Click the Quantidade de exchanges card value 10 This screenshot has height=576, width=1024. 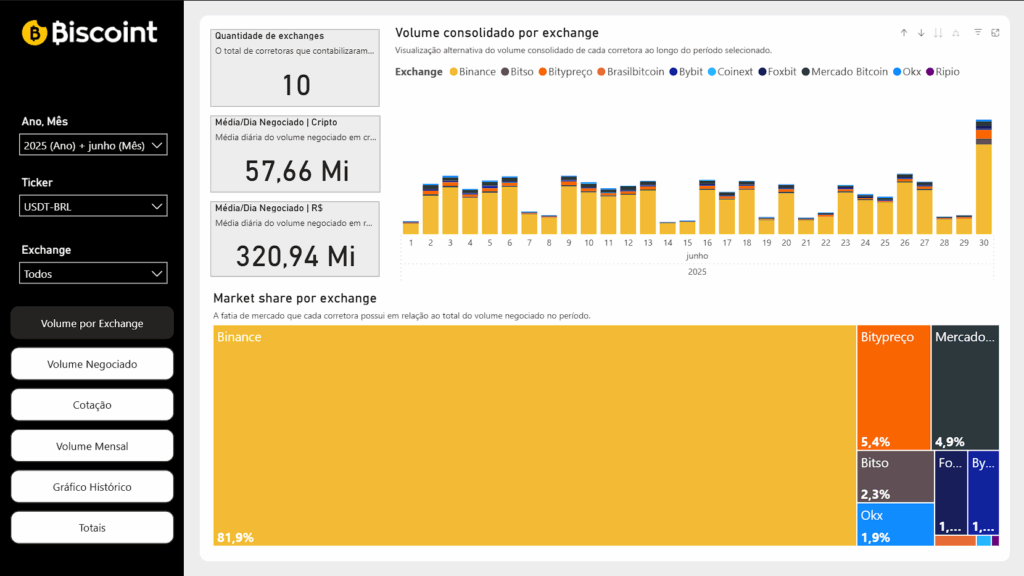[x=296, y=86]
